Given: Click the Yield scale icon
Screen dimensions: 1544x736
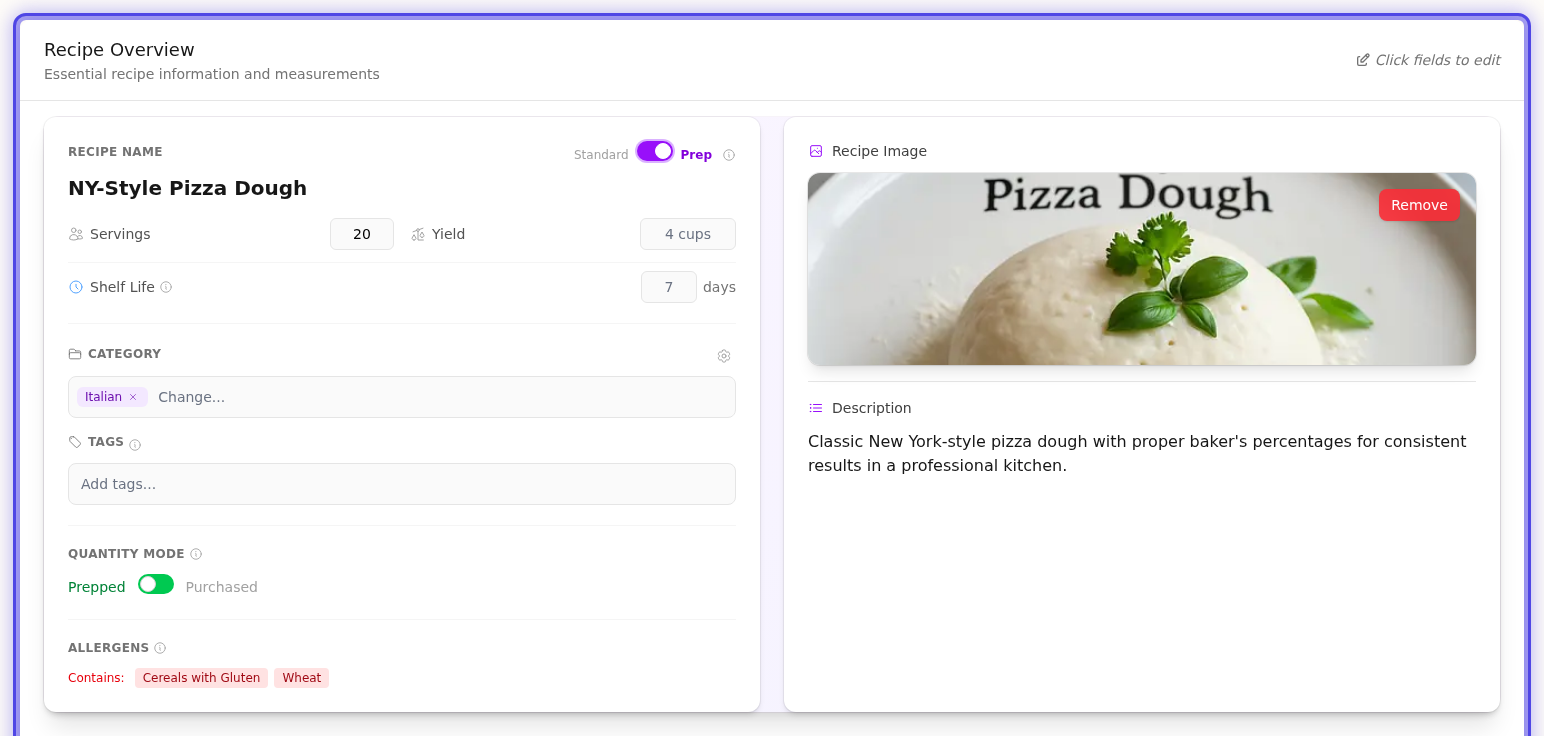Looking at the screenshot, I should (419, 234).
